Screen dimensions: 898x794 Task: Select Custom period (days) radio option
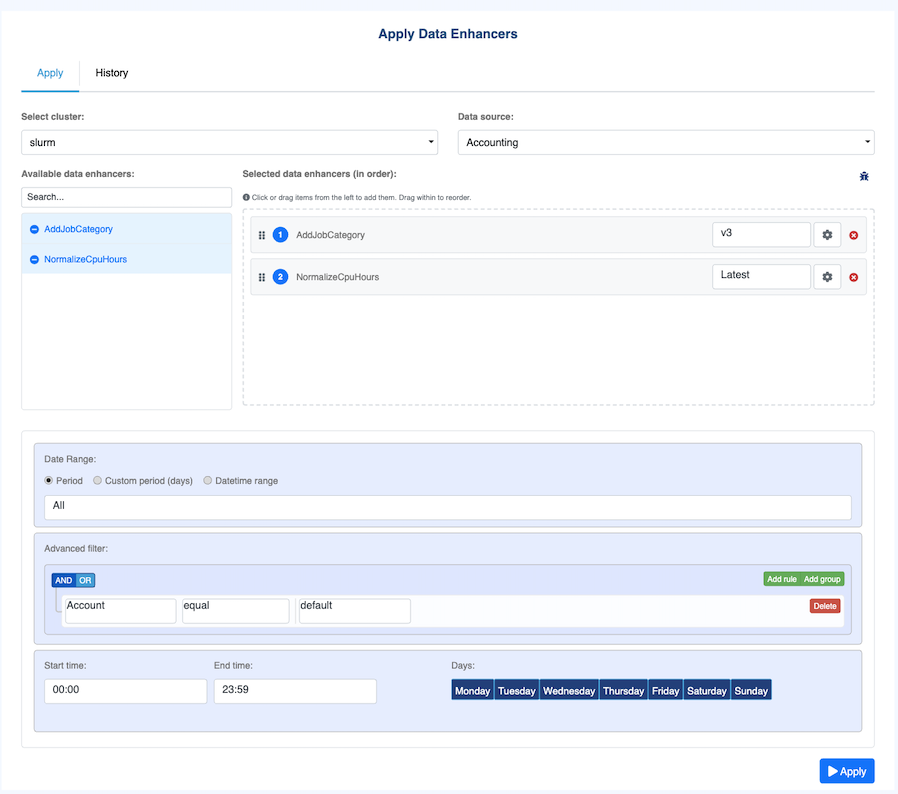97,480
